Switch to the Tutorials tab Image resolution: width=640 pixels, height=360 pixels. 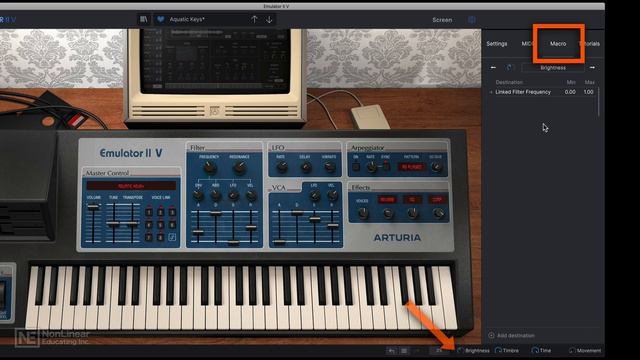pos(590,44)
